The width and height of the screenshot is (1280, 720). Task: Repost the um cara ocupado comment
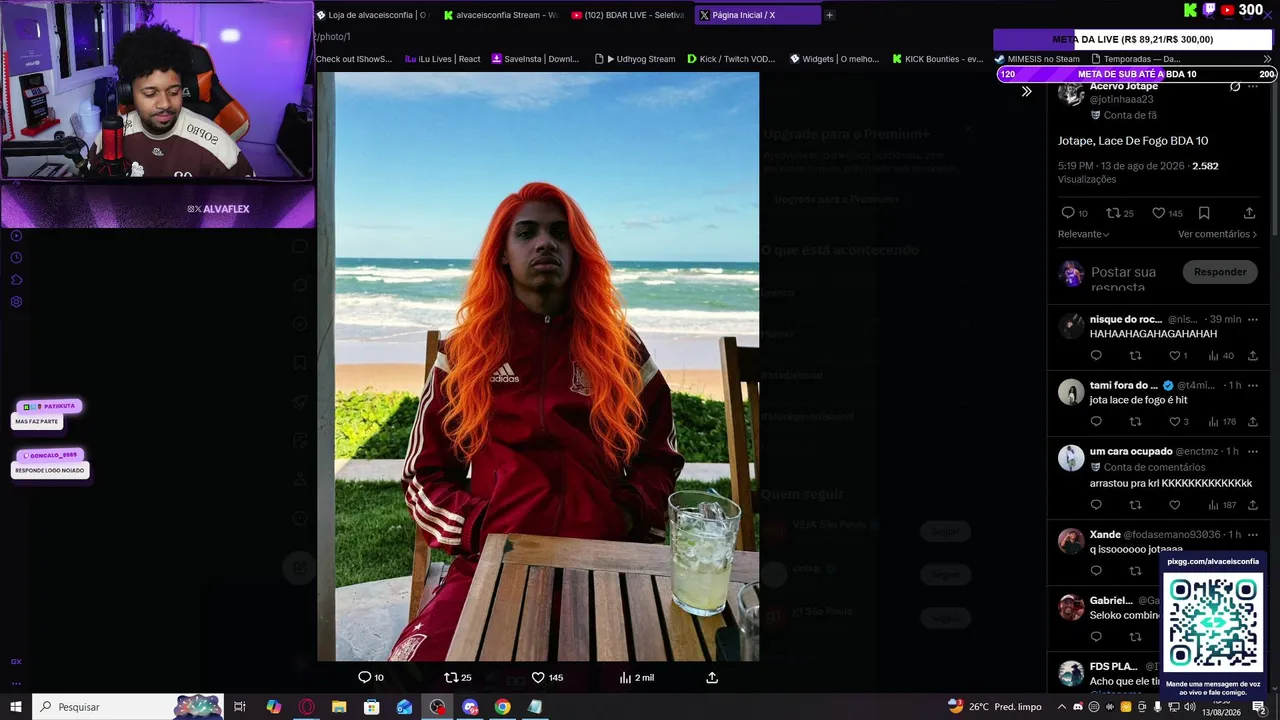point(1135,505)
